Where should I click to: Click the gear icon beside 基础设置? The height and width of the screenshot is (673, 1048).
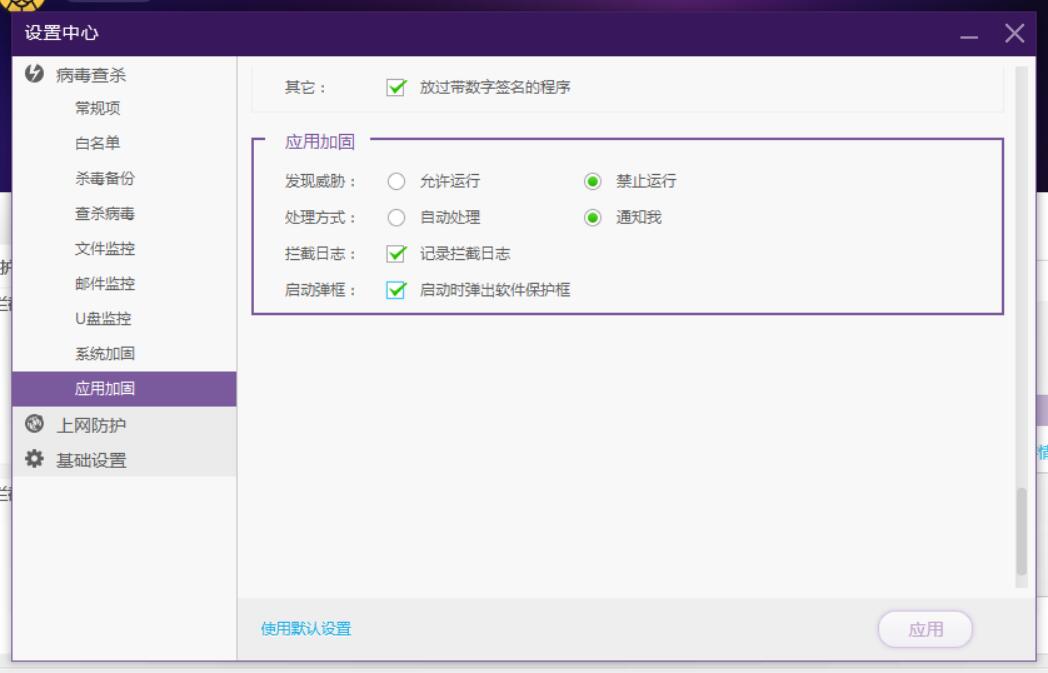pos(34,460)
